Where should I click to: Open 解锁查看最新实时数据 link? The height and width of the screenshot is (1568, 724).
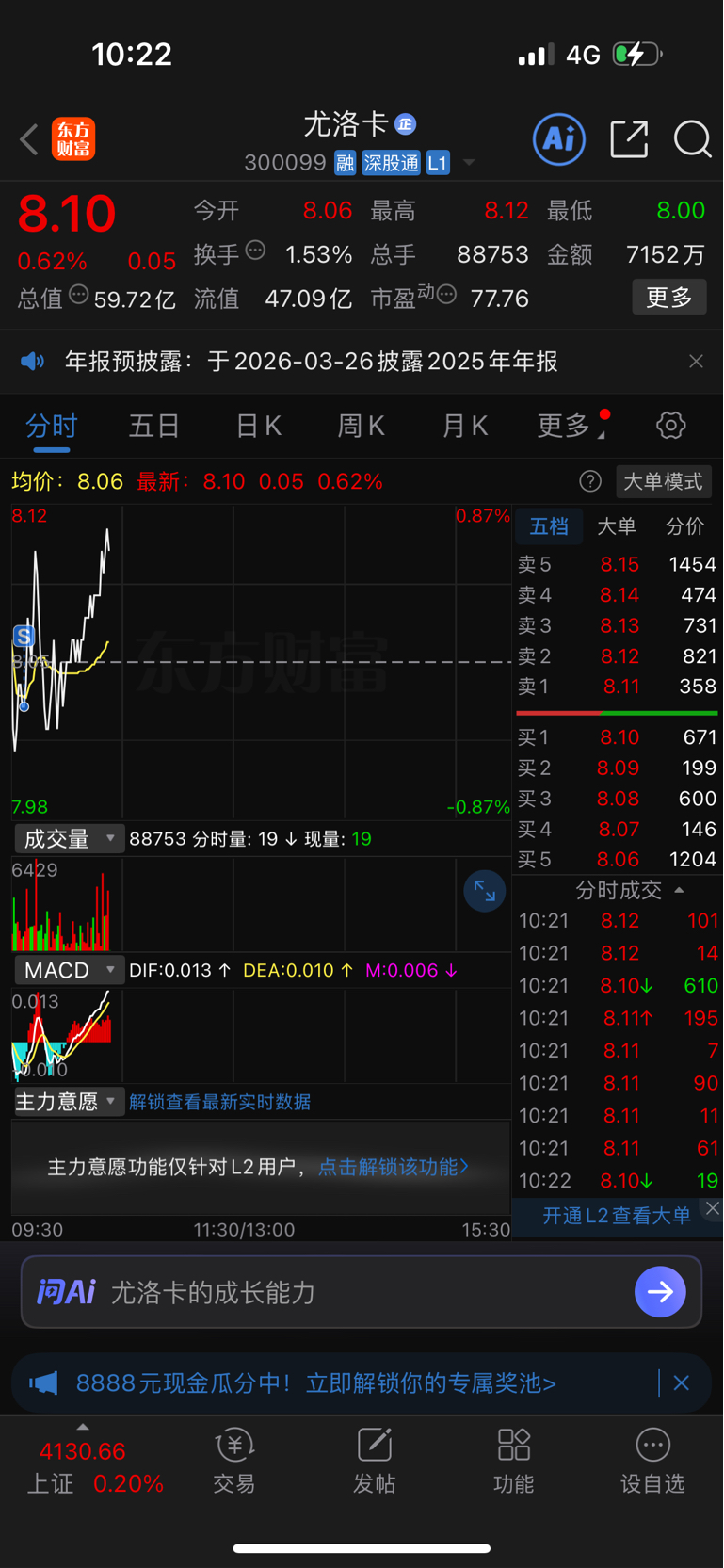(219, 1102)
